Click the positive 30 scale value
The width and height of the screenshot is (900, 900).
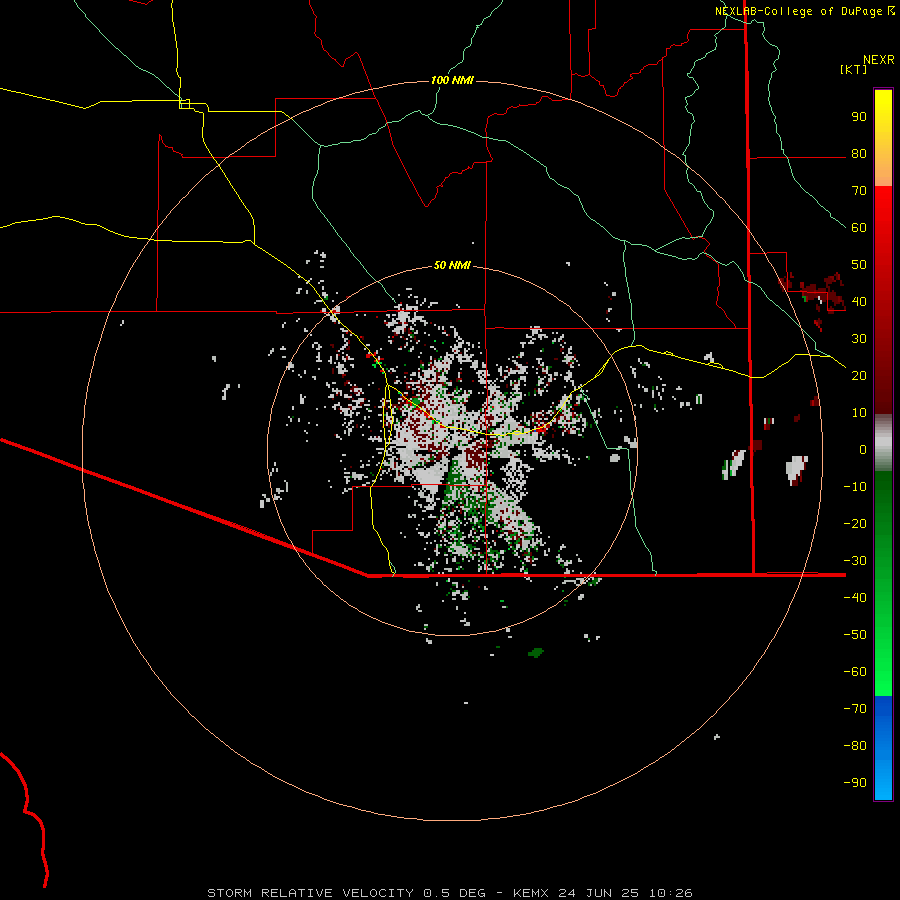(x=859, y=339)
